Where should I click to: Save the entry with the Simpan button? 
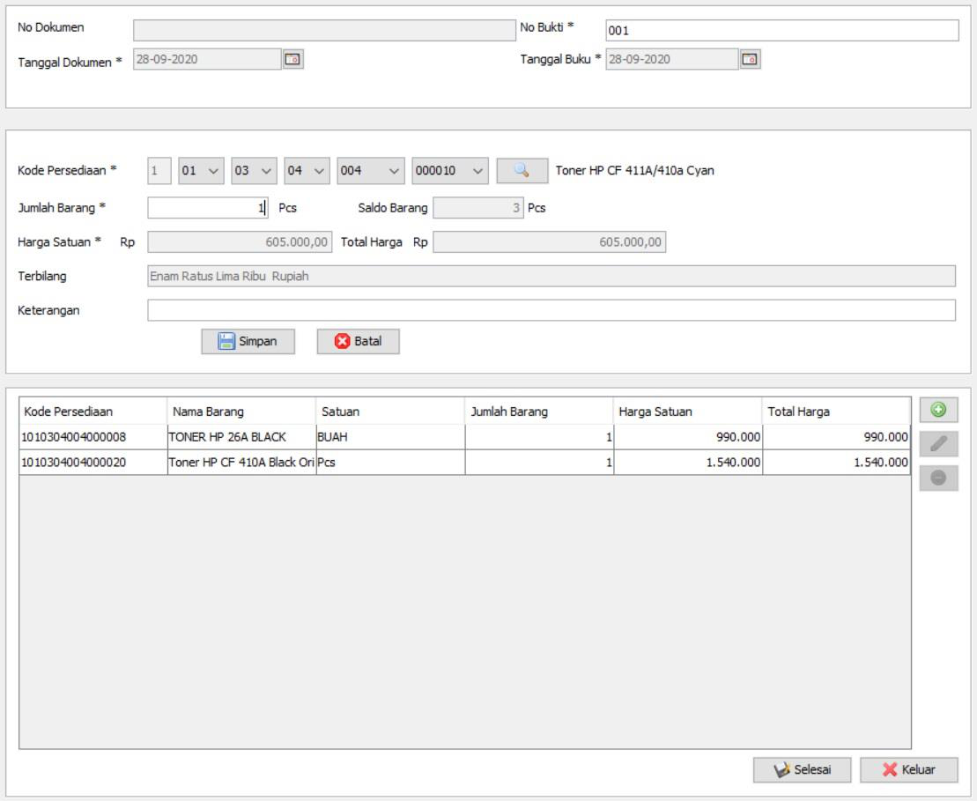click(x=248, y=341)
